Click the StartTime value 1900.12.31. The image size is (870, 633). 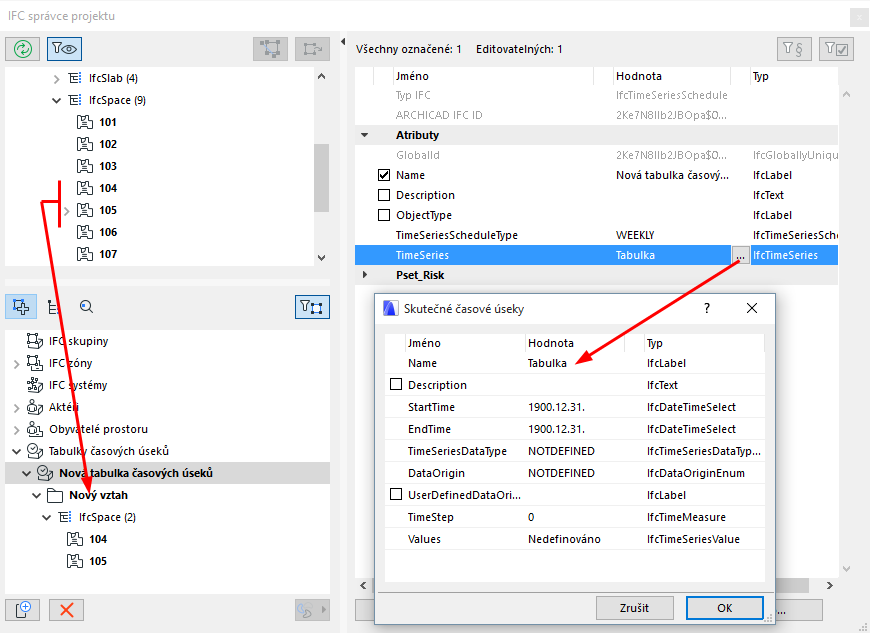[x=557, y=407]
